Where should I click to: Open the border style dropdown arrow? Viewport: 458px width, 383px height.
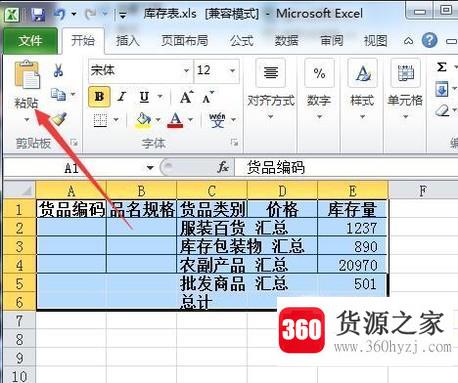click(x=116, y=120)
